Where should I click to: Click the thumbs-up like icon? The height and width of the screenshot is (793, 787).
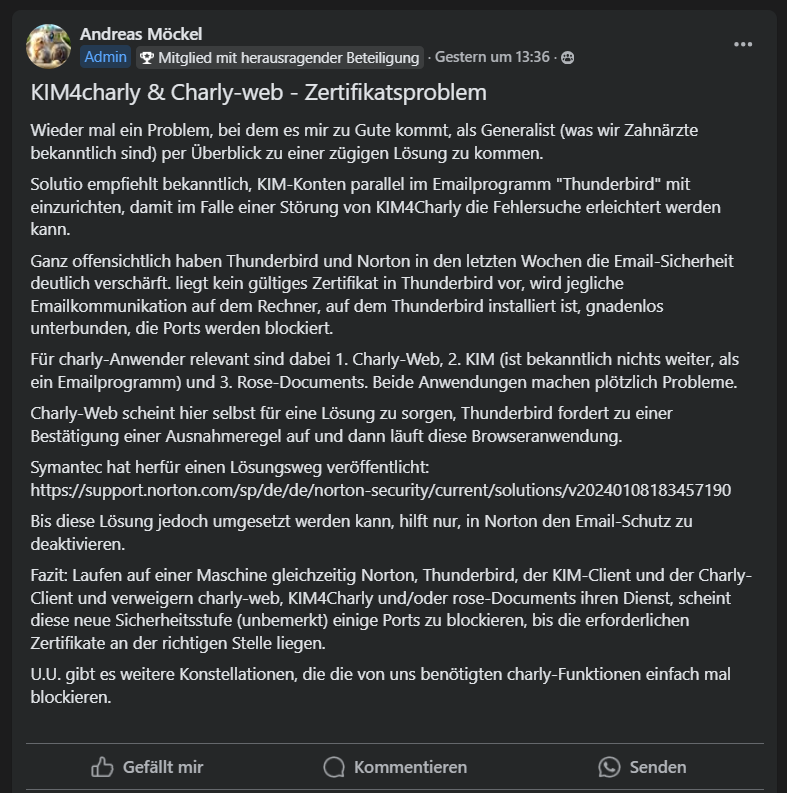[102, 767]
